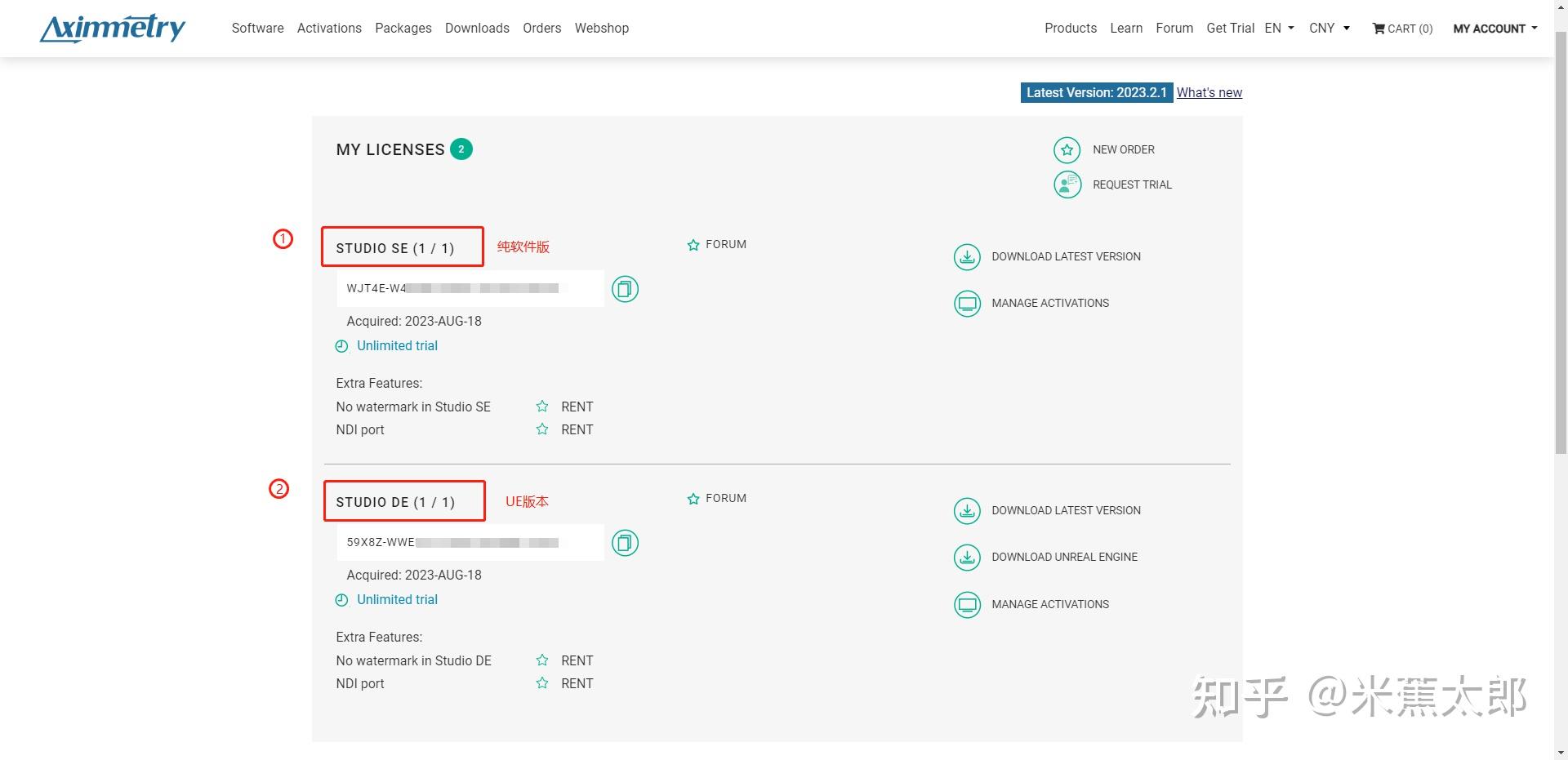Click the Request Trial person icon
The width and height of the screenshot is (1568, 760).
click(x=1067, y=185)
